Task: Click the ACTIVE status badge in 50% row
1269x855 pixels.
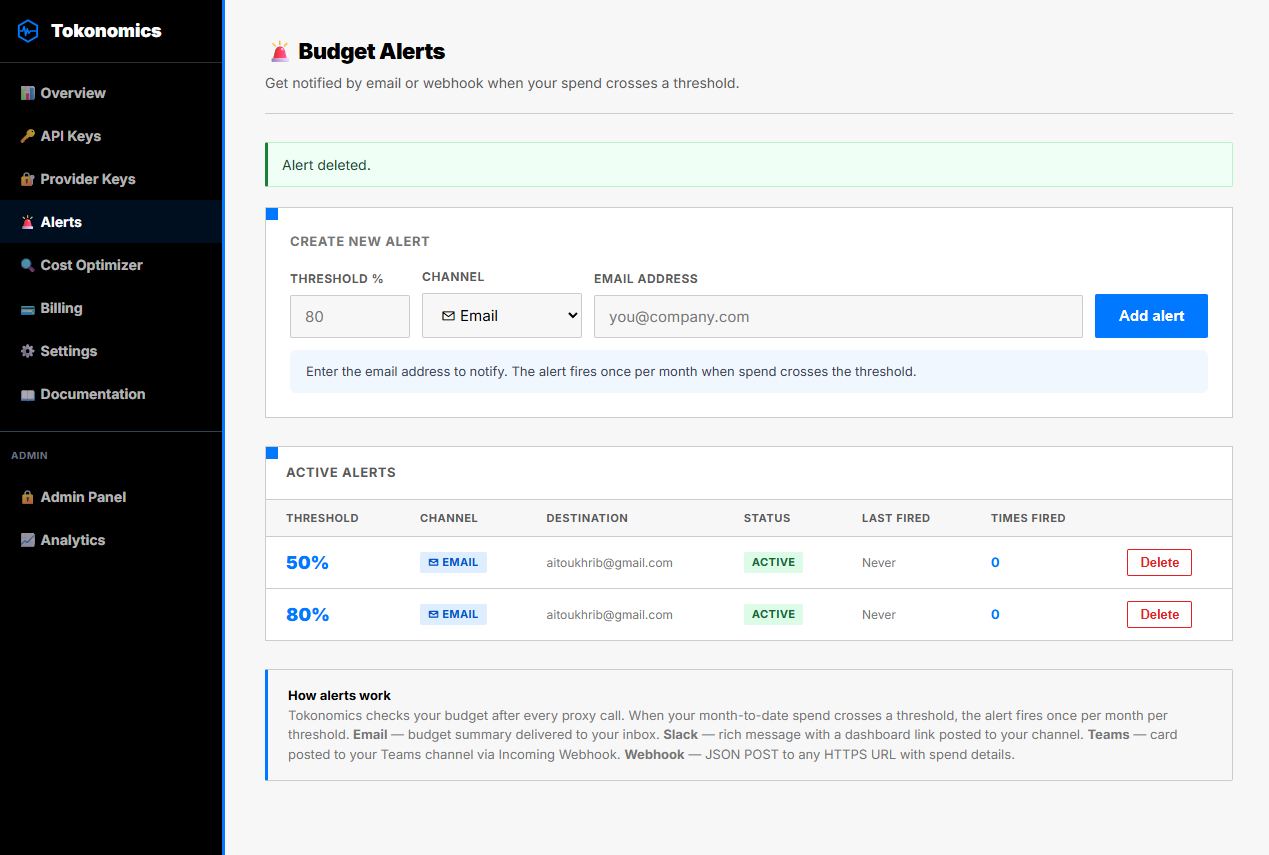Action: (773, 562)
